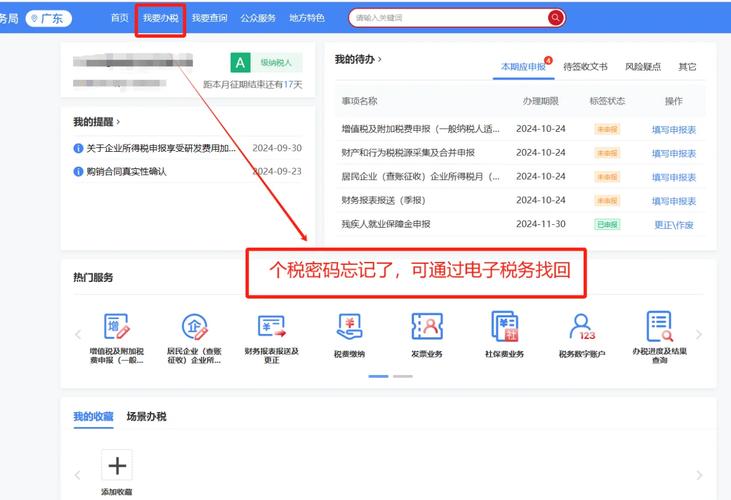Click the 增值税及附加税费申报 service icon
Viewport: 731px width, 500px height.
tap(117, 327)
